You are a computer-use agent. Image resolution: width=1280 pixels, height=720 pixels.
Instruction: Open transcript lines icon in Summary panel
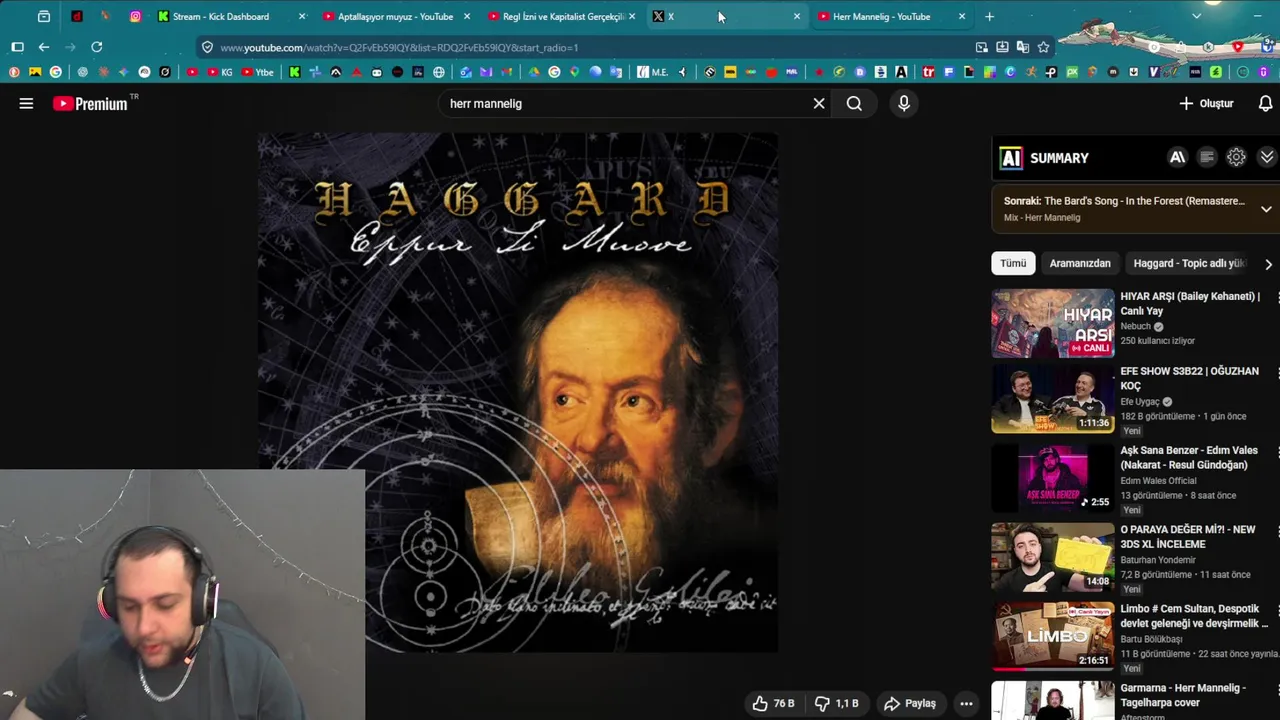[x=1207, y=157]
